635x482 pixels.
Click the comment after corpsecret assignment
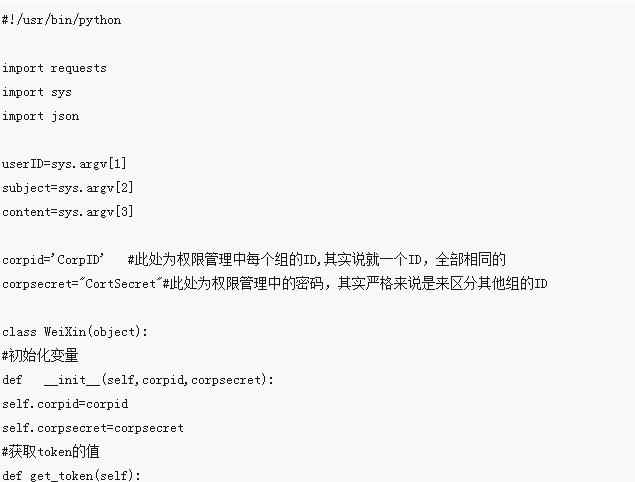(355, 284)
